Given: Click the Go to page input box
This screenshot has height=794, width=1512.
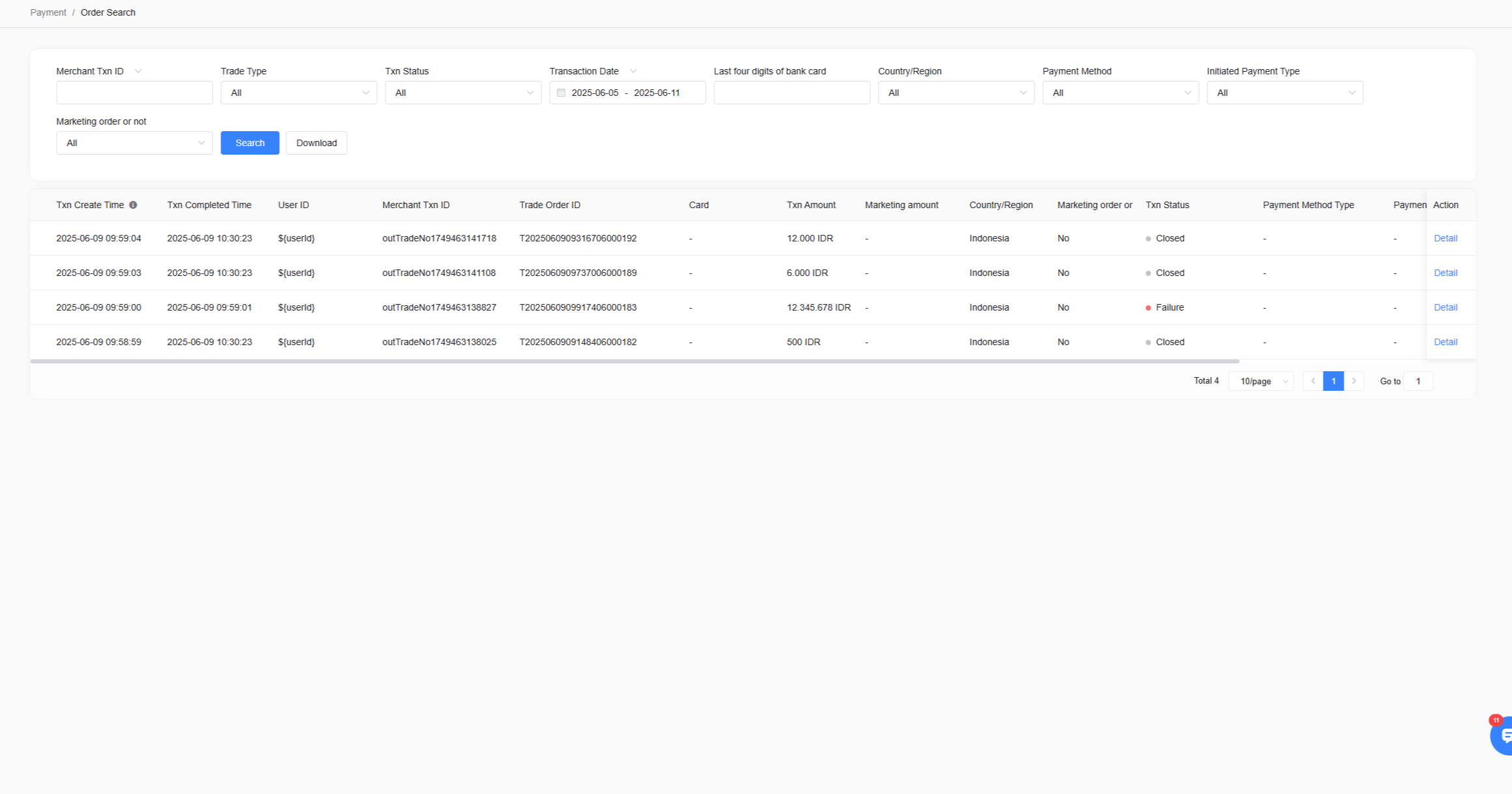Looking at the screenshot, I should click(x=1418, y=381).
